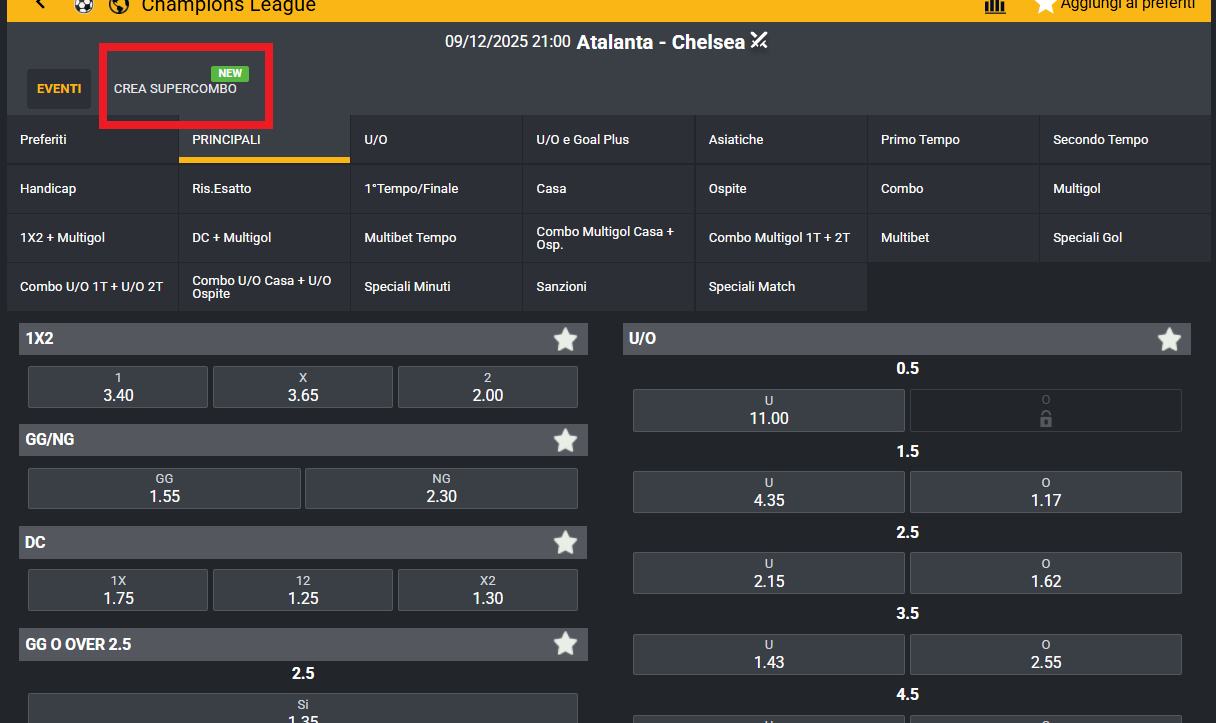Star the U/O market panel
The image size is (1216, 723).
1169,340
